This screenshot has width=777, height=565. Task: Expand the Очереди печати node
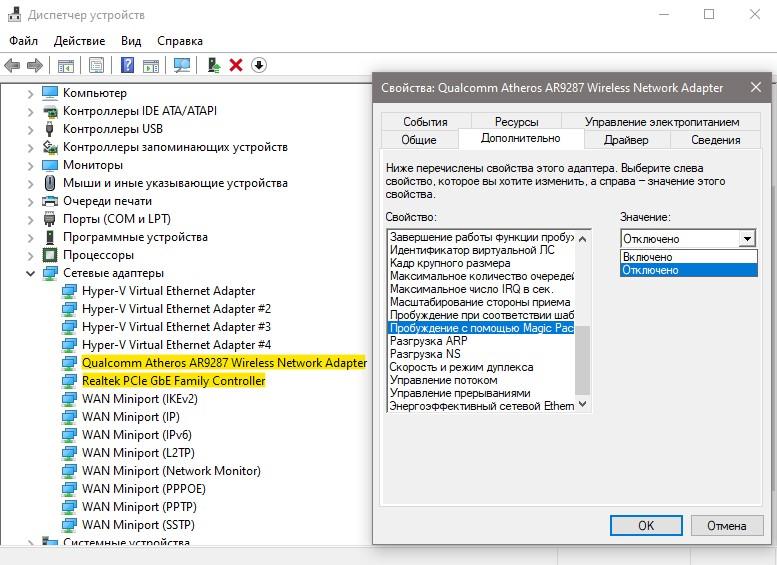click(x=30, y=201)
